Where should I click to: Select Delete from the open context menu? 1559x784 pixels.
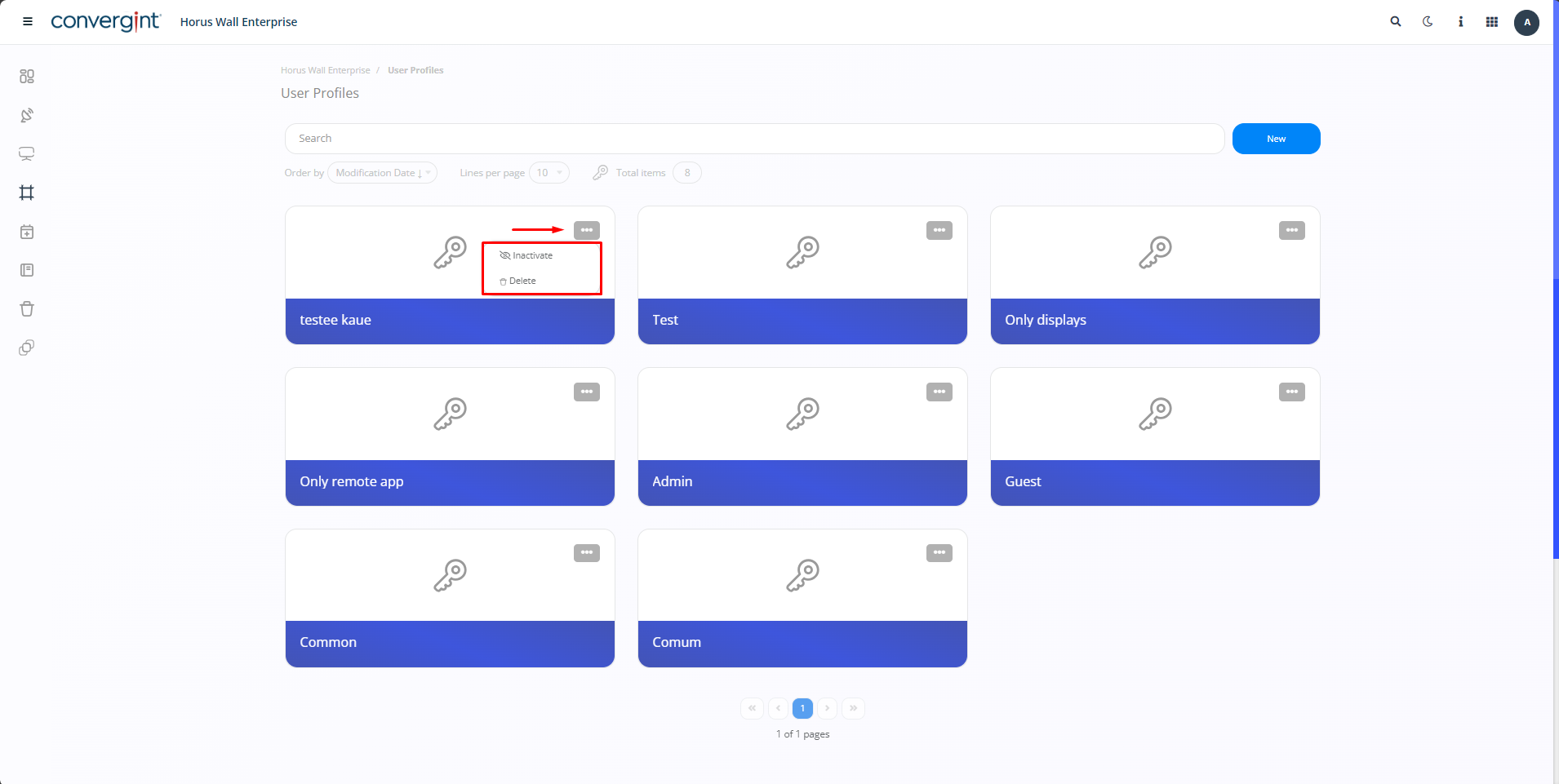(522, 281)
